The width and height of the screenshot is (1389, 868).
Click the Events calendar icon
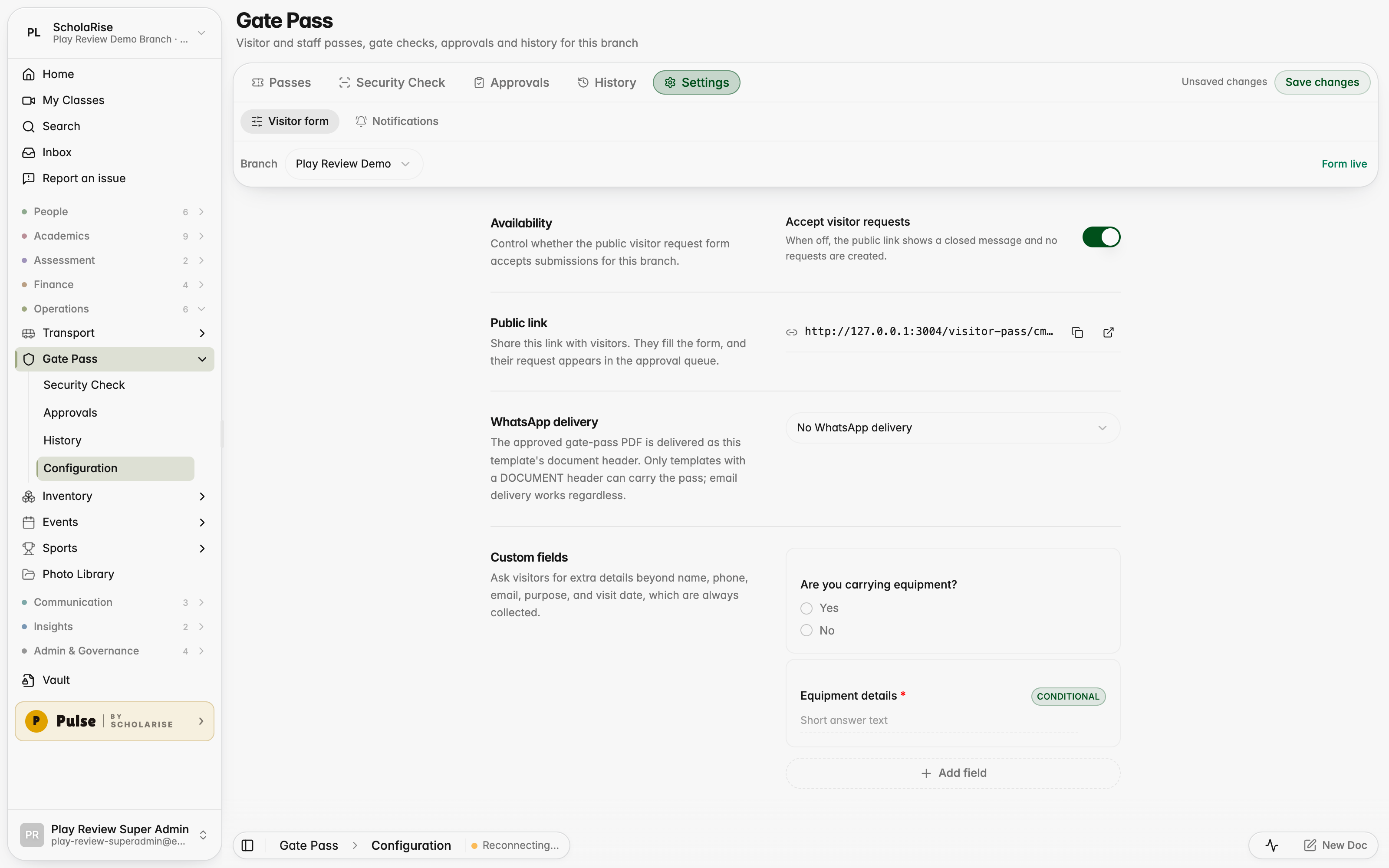click(29, 523)
